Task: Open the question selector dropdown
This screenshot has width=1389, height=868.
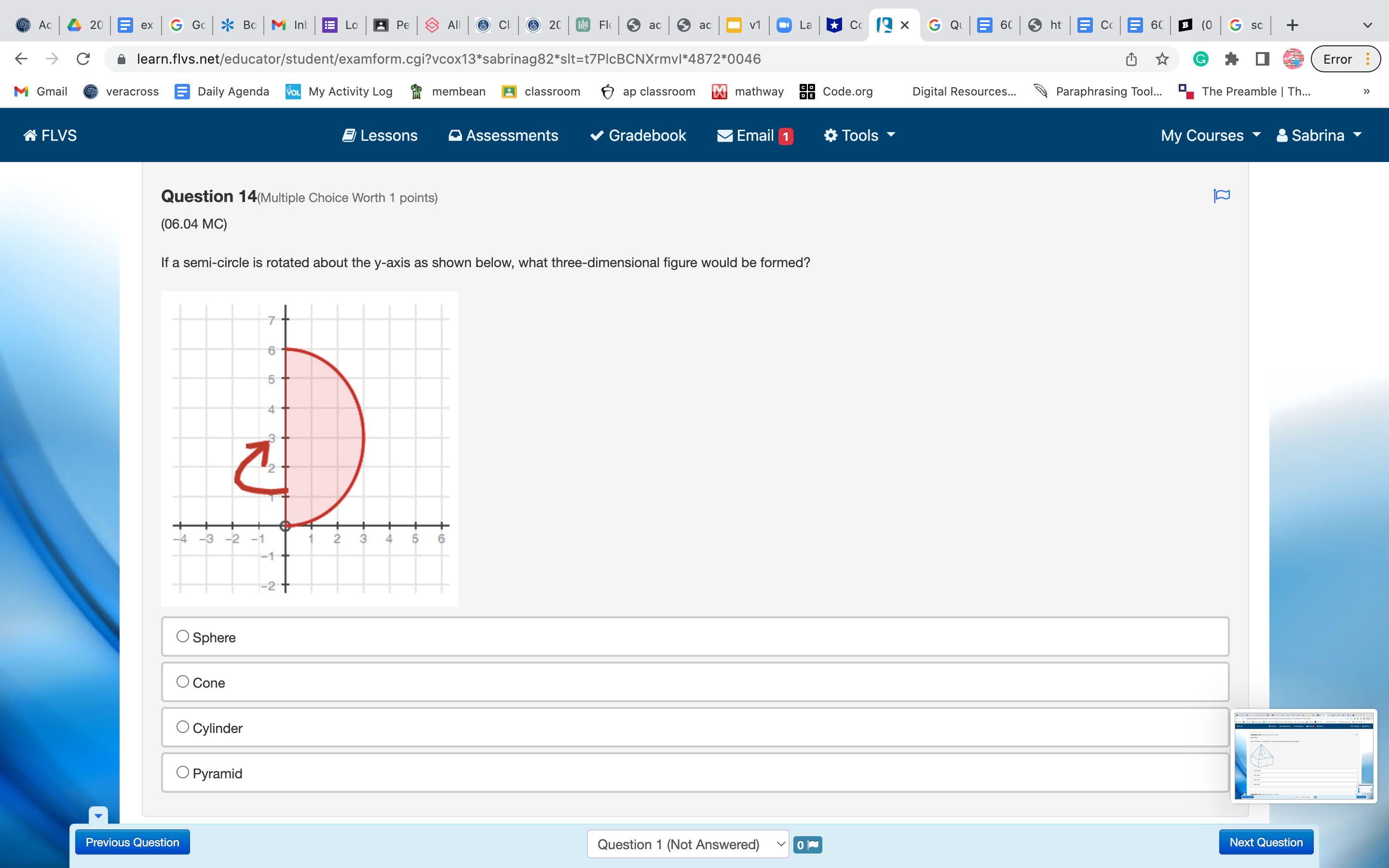Action: [688, 844]
